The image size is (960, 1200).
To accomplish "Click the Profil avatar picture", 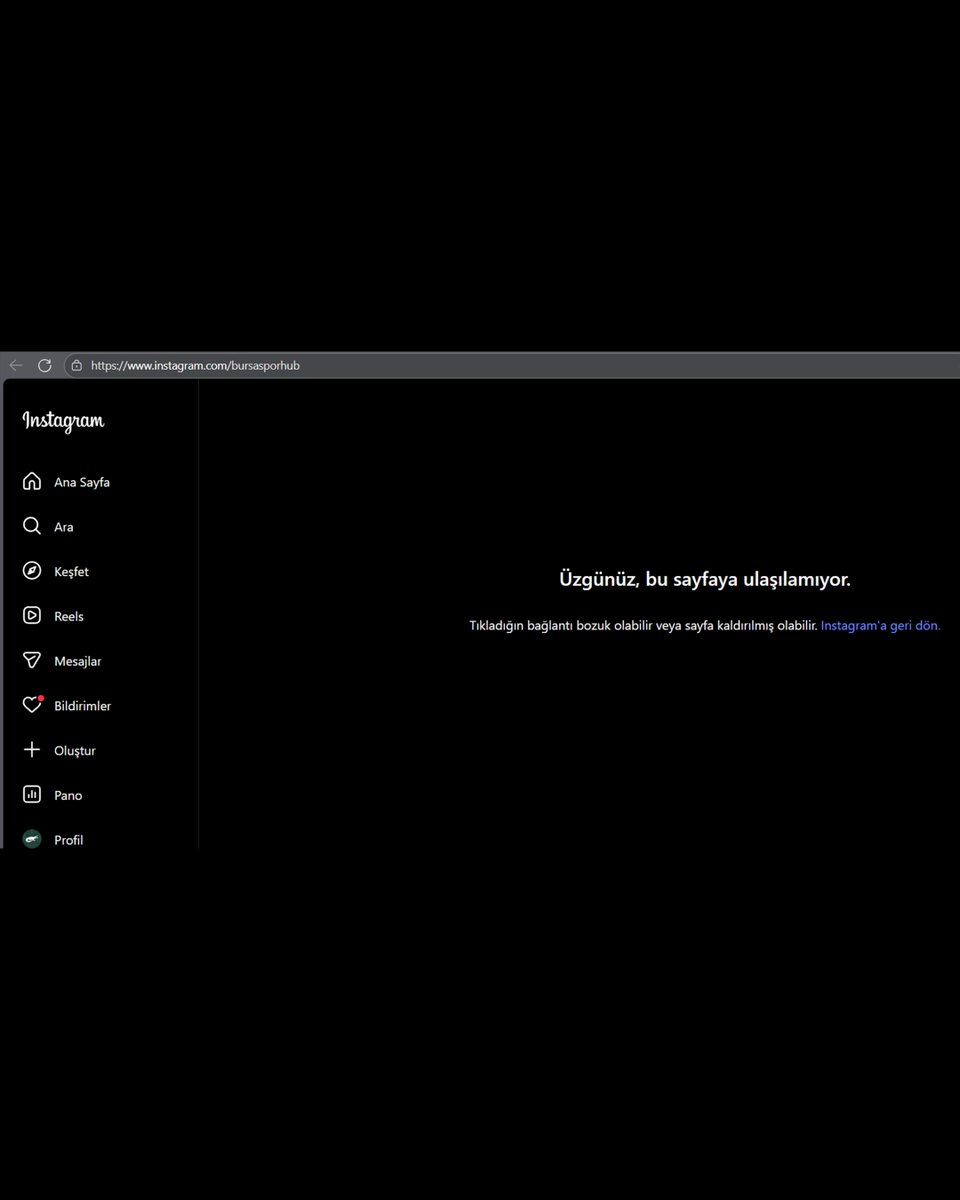I will point(32,839).
